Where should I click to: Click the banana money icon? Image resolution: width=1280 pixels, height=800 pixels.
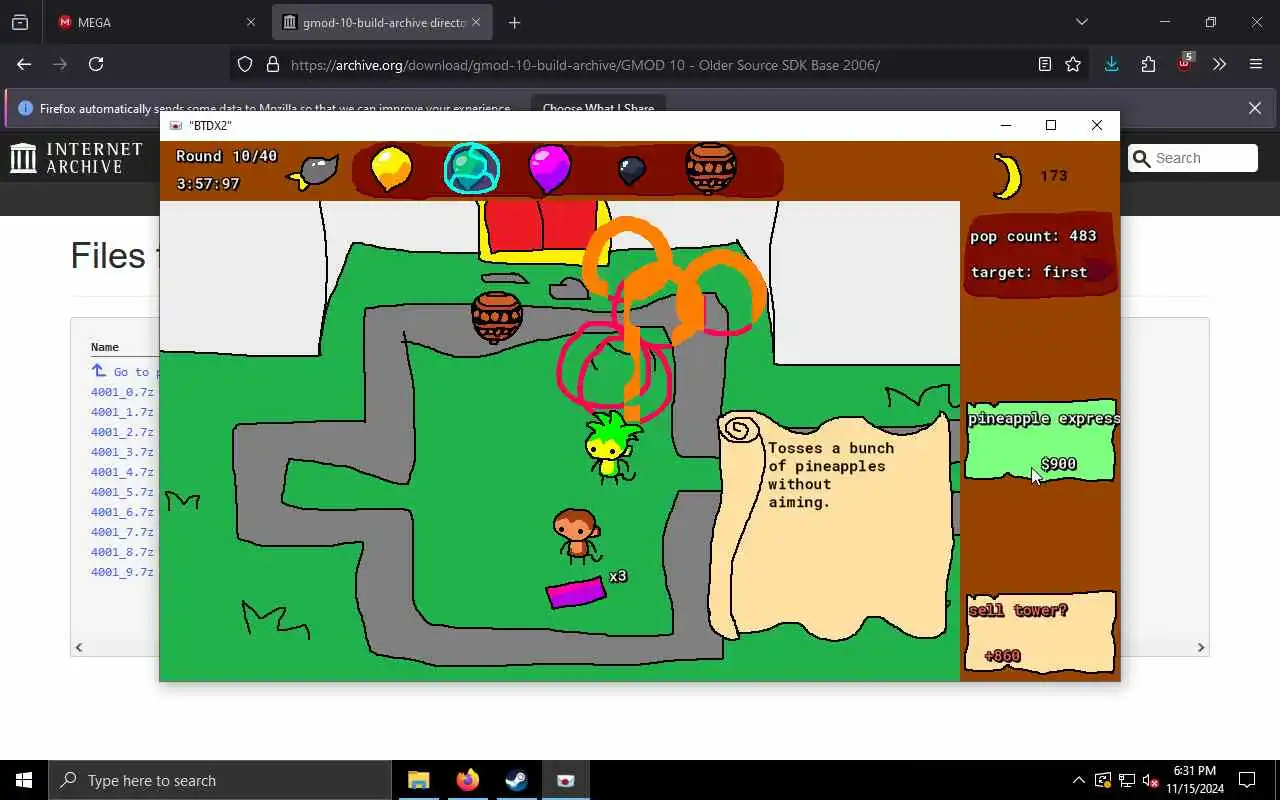point(1006,176)
